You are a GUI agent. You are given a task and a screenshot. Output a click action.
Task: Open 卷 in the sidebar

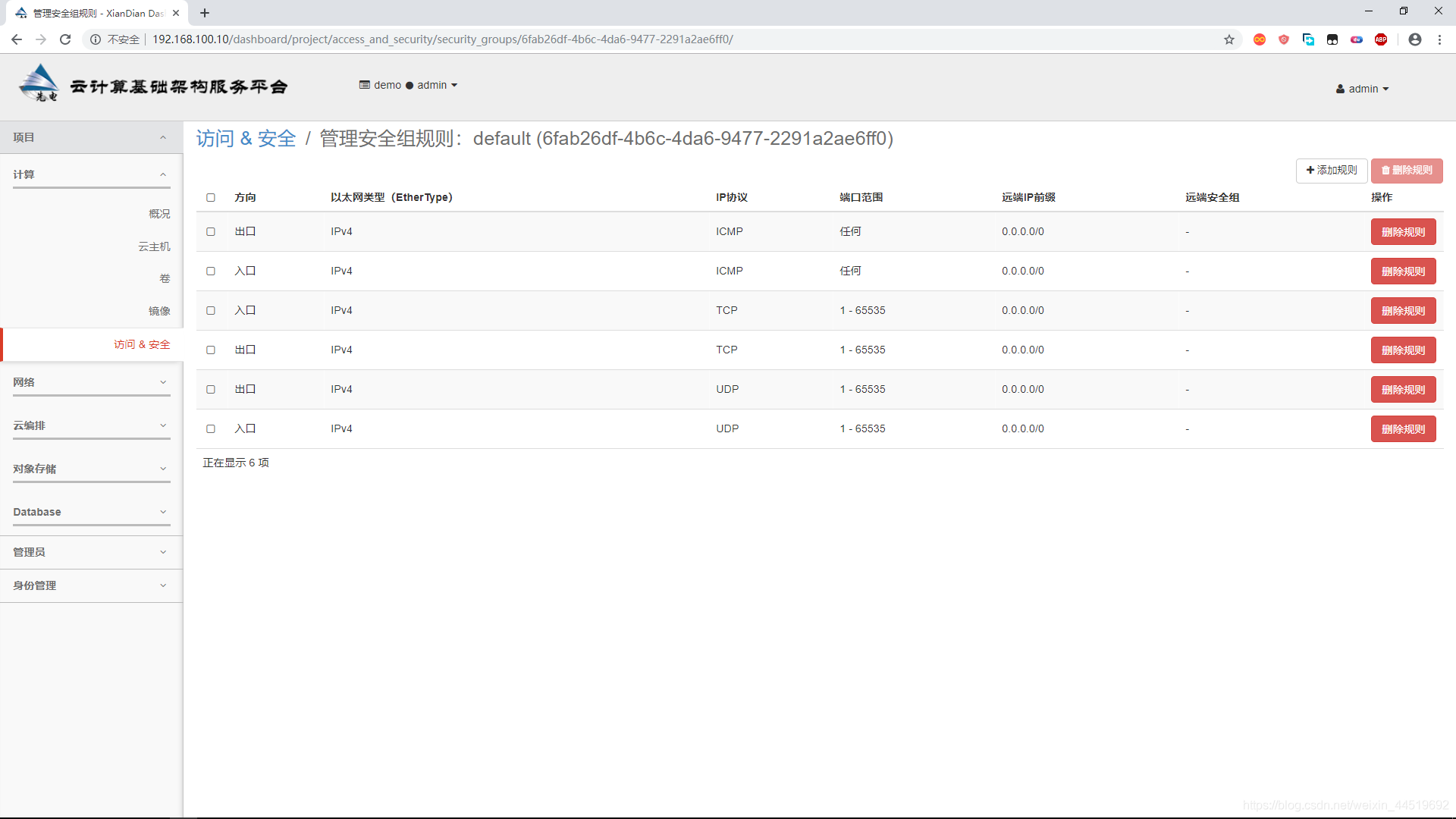[165, 278]
